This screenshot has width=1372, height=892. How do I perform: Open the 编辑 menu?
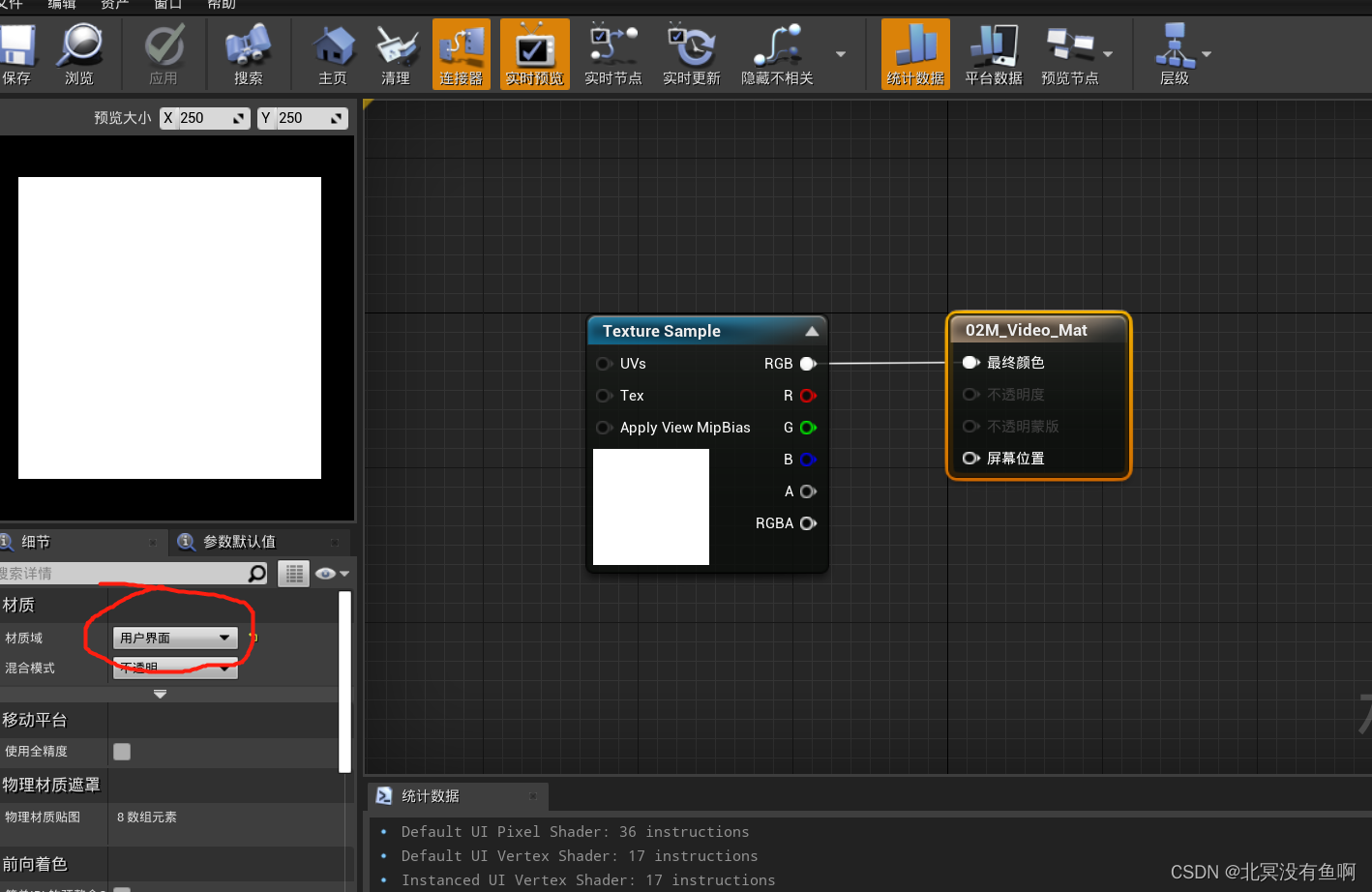coord(62,5)
